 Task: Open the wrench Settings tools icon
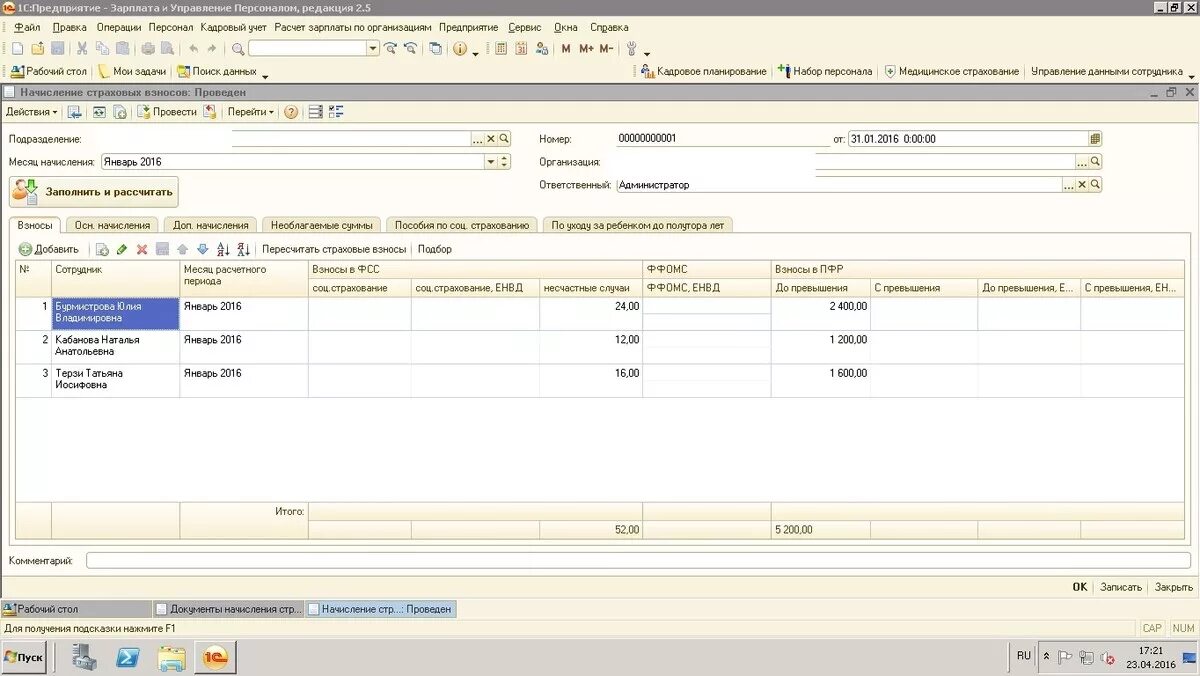pos(632,48)
